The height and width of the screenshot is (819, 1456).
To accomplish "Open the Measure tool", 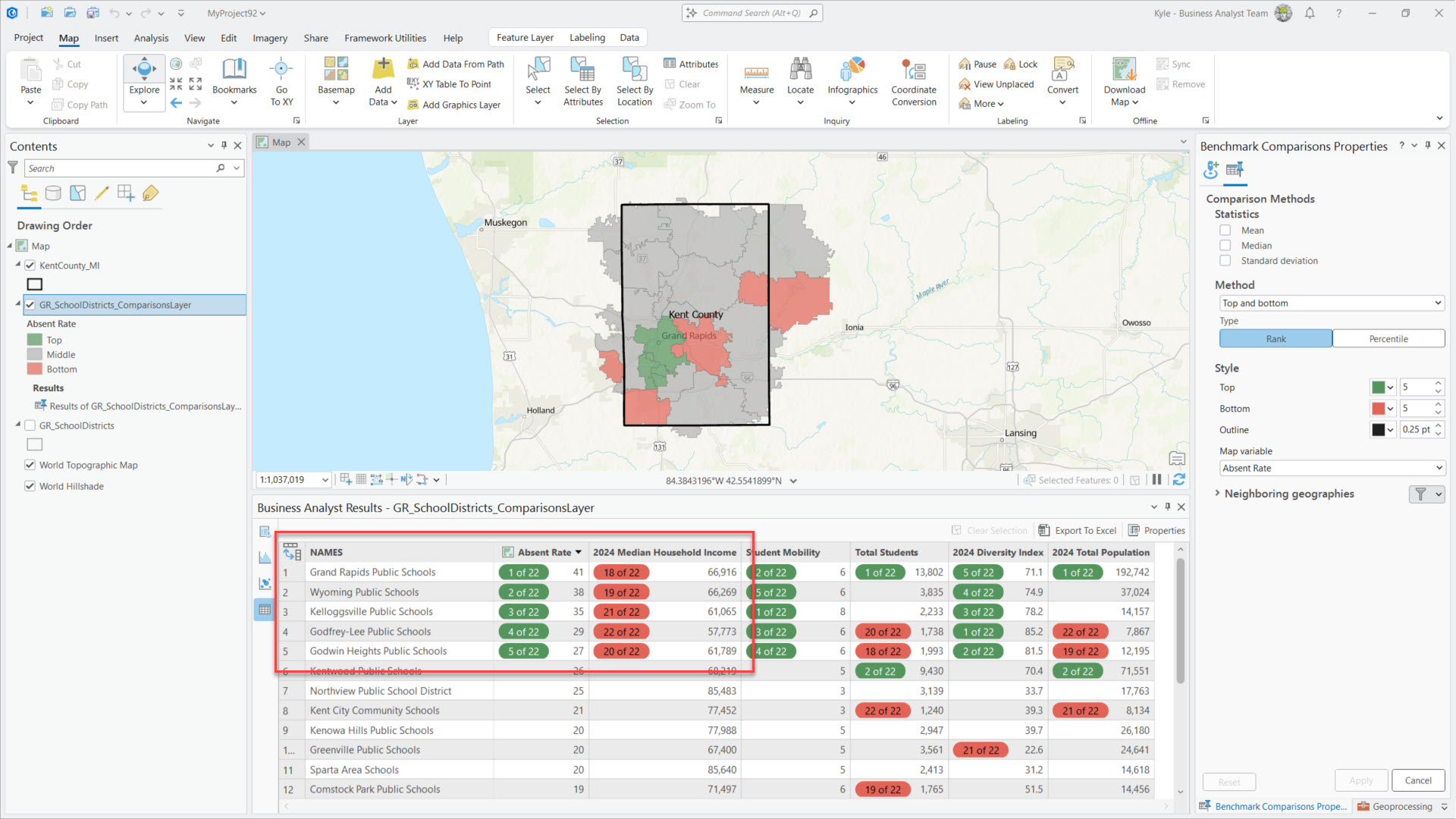I will coord(756,74).
